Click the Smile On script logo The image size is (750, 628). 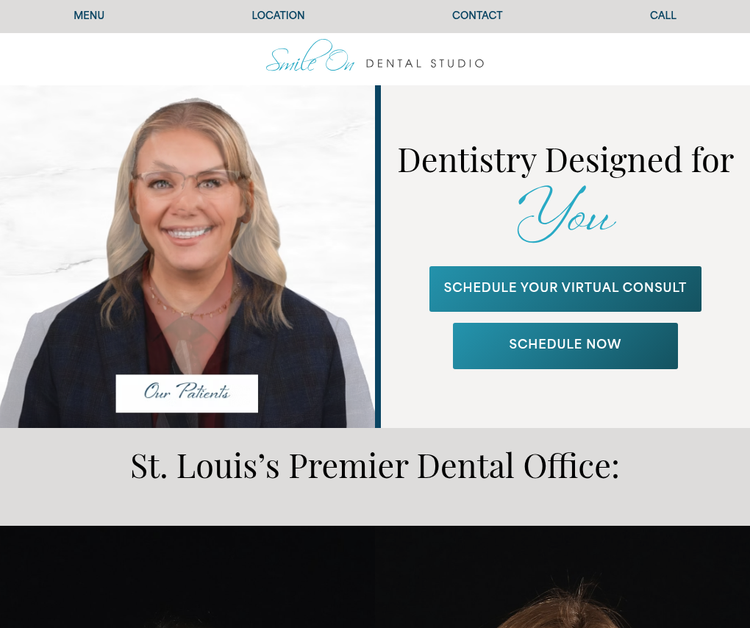click(310, 56)
